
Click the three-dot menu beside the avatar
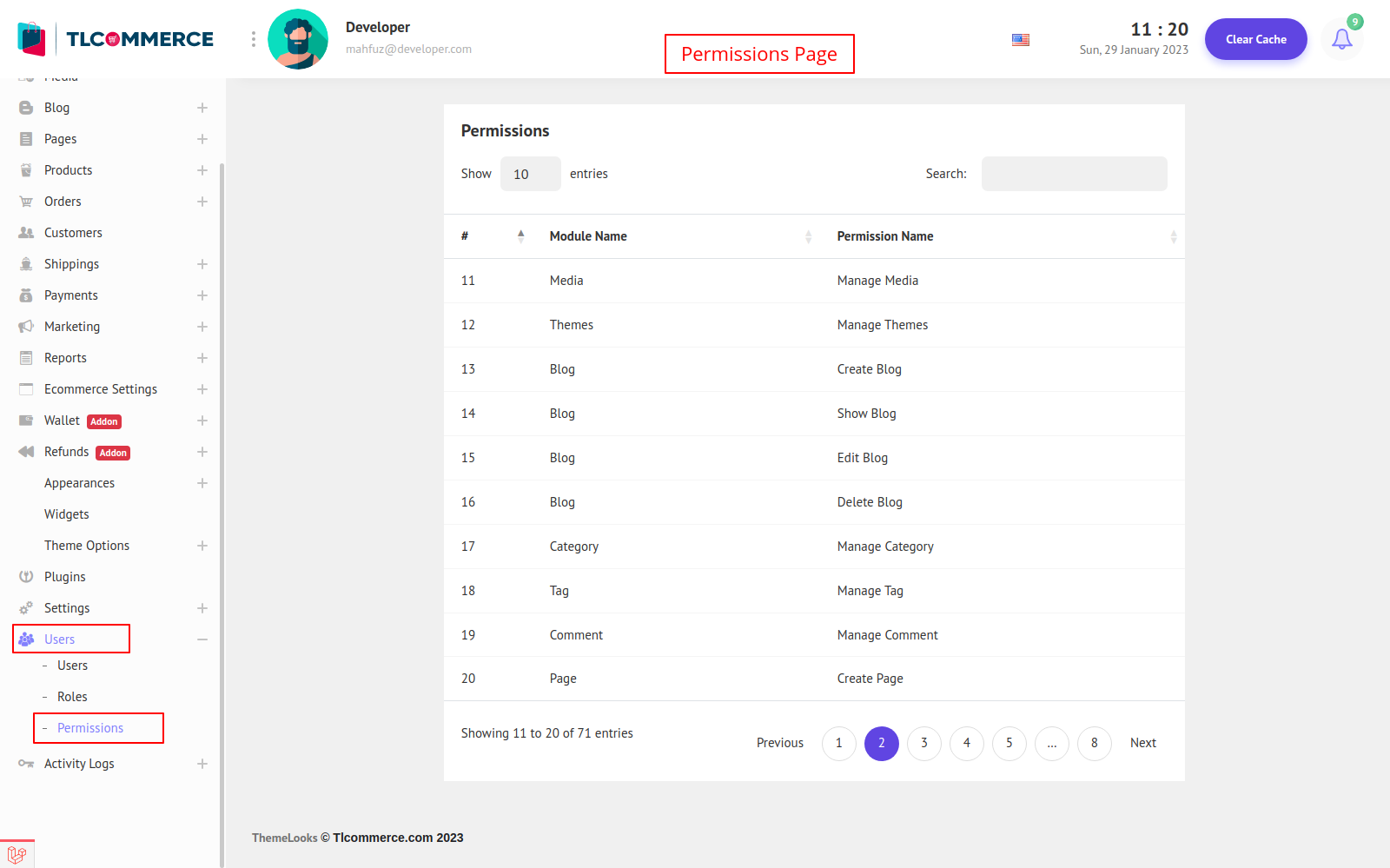(254, 39)
